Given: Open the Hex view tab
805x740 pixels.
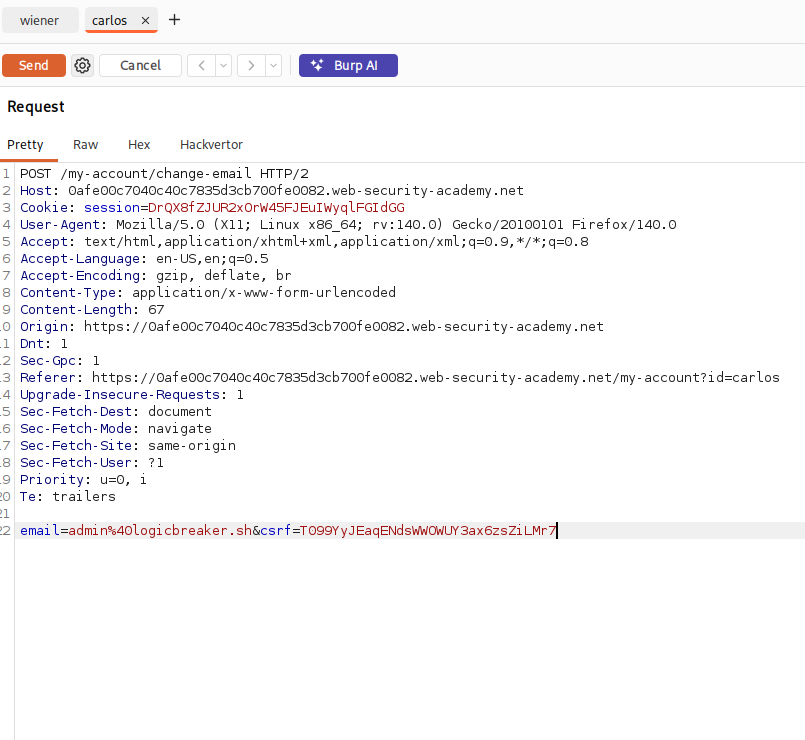Looking at the screenshot, I should [x=139, y=145].
